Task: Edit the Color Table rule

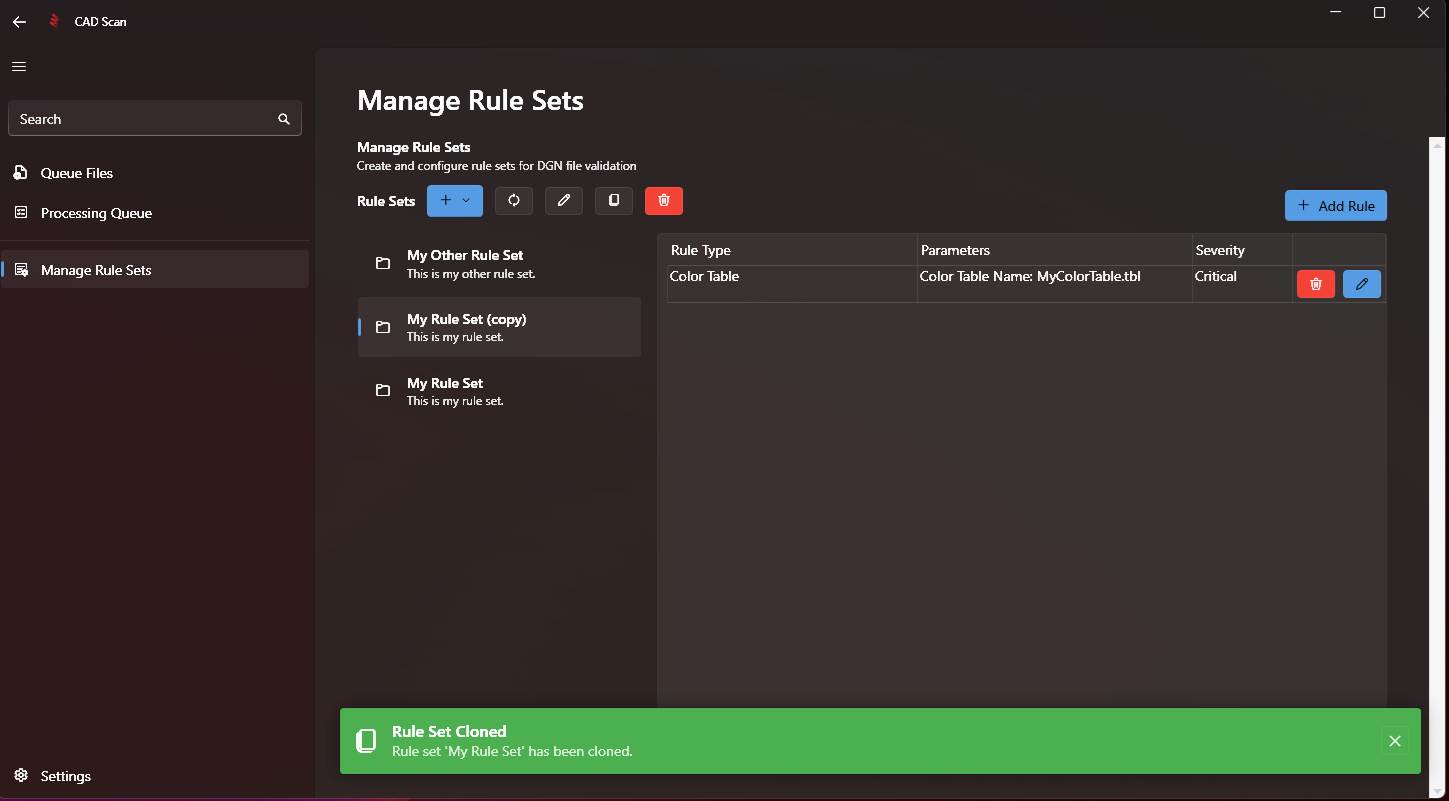Action: (x=1362, y=285)
